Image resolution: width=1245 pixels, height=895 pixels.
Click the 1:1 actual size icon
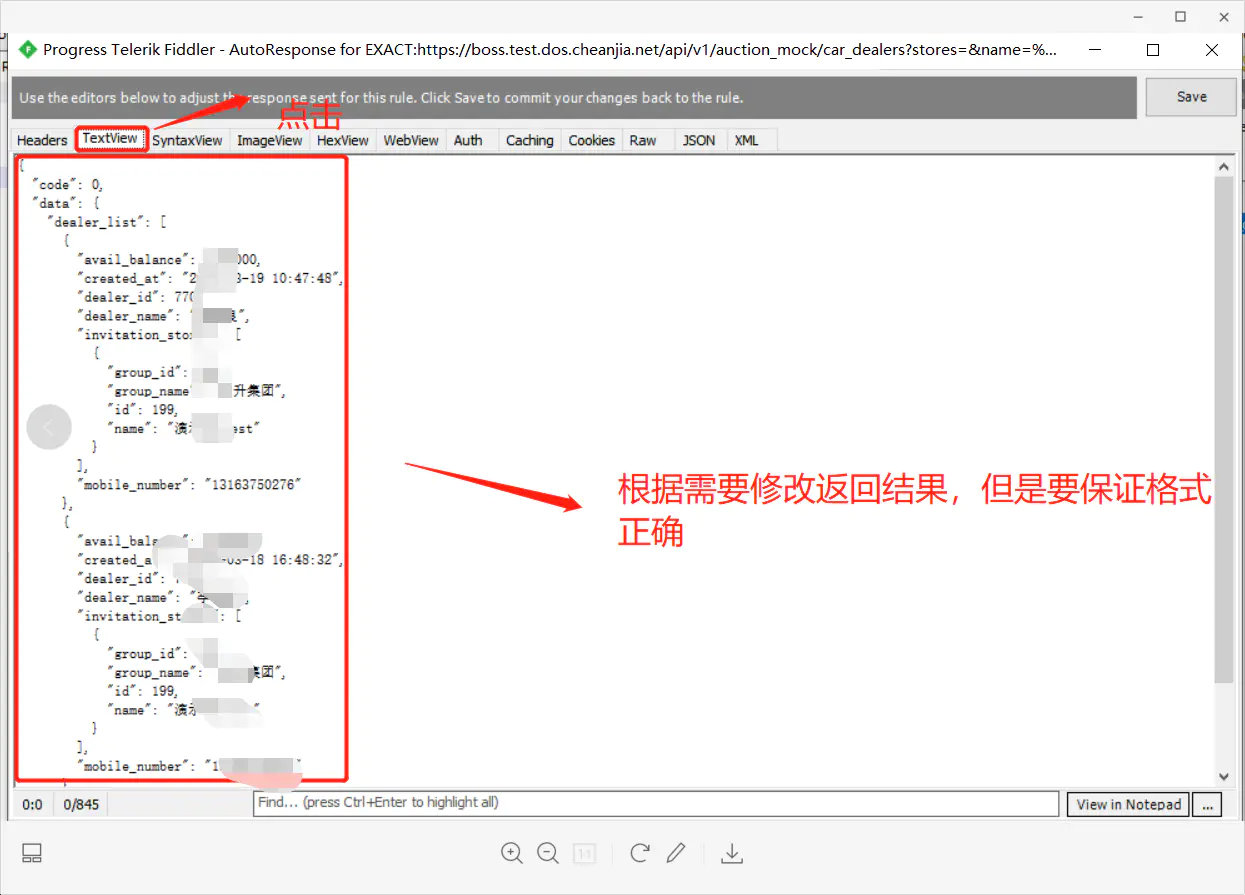tap(584, 853)
